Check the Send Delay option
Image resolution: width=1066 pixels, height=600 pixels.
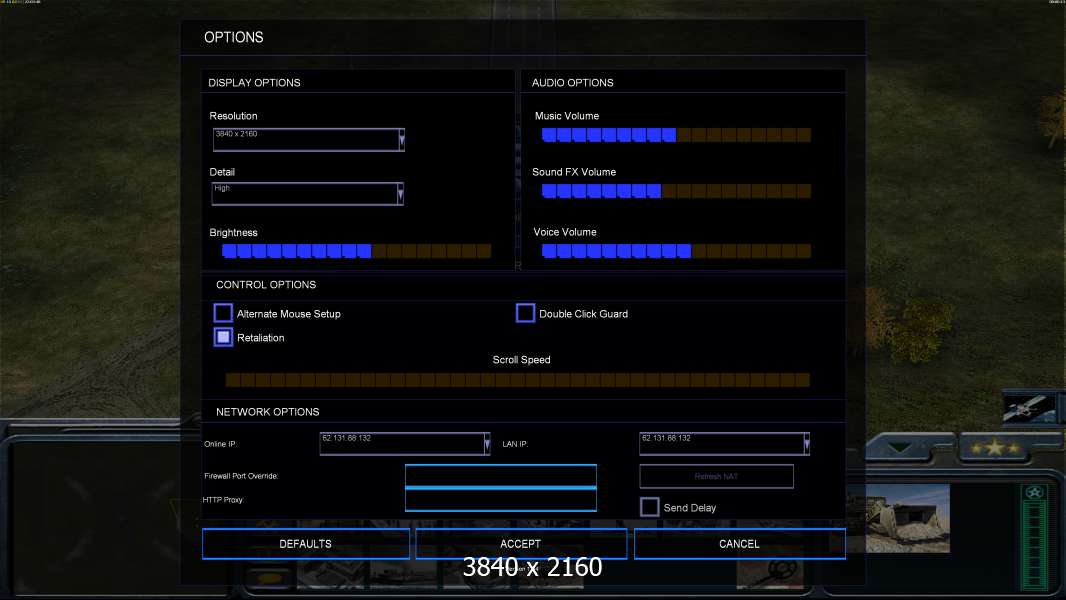[x=649, y=507]
